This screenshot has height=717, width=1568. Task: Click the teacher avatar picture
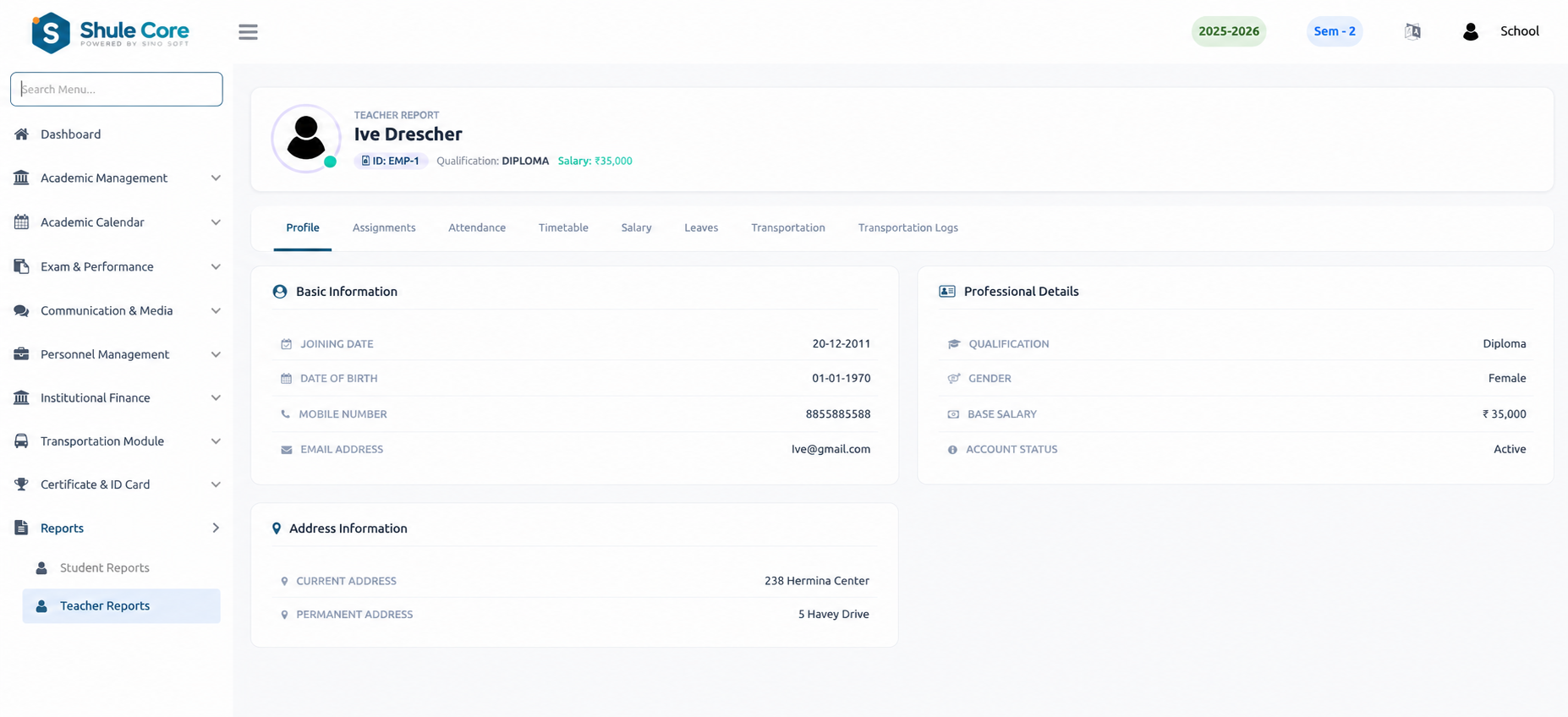pos(305,139)
